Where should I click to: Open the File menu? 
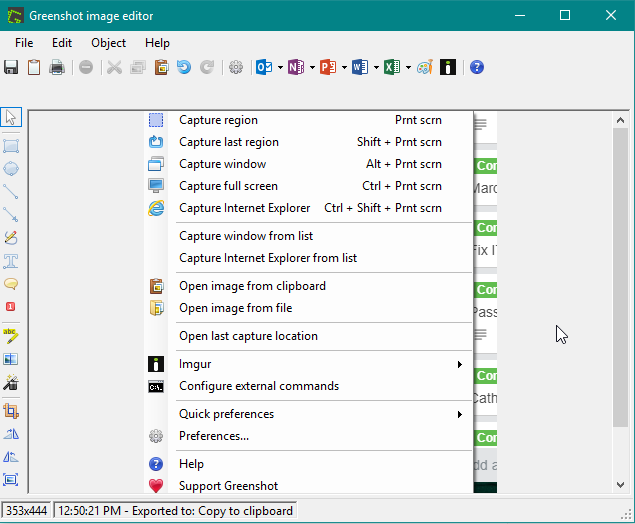tap(24, 43)
